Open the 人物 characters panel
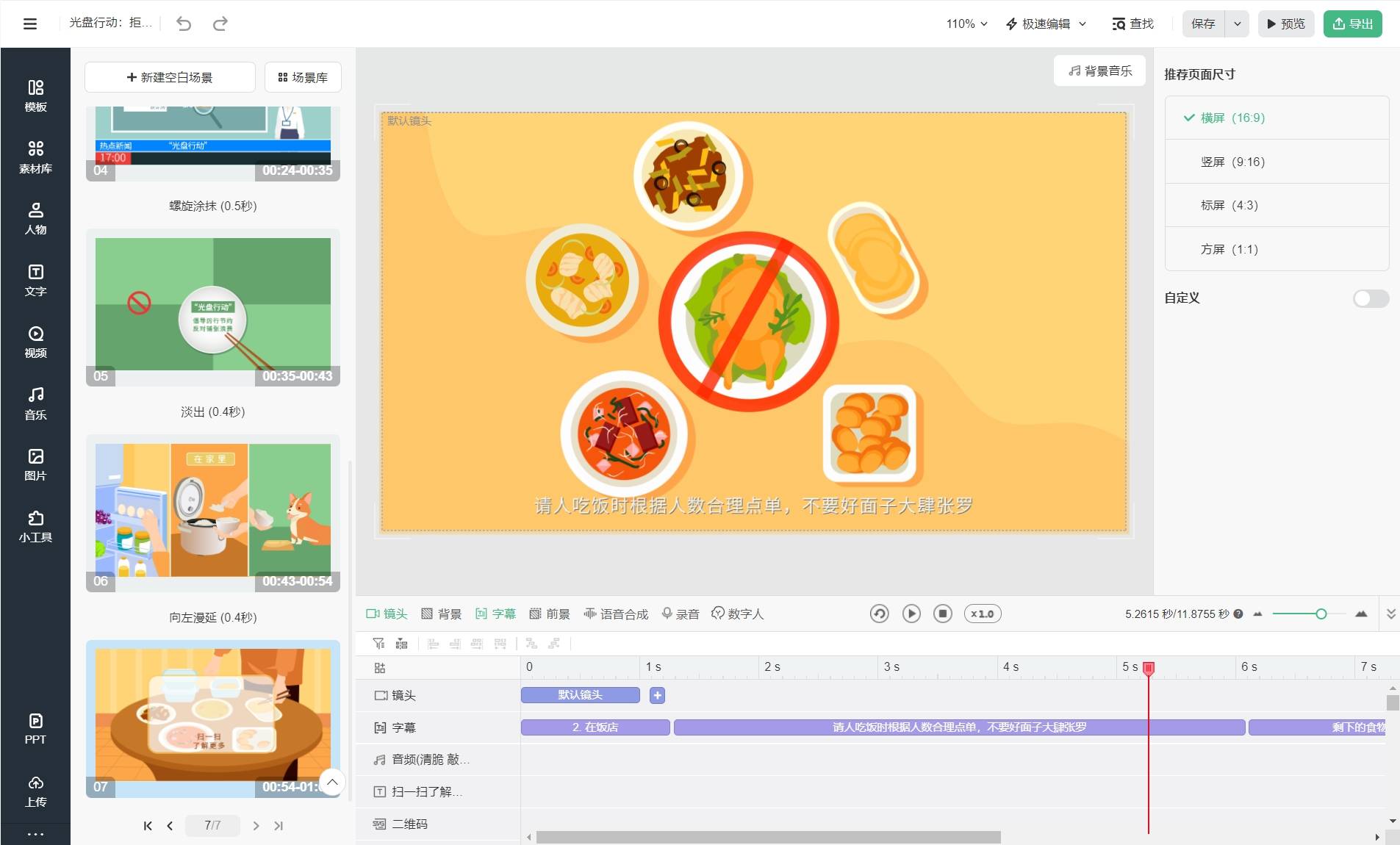Viewport: 1400px width, 845px height. point(35,218)
